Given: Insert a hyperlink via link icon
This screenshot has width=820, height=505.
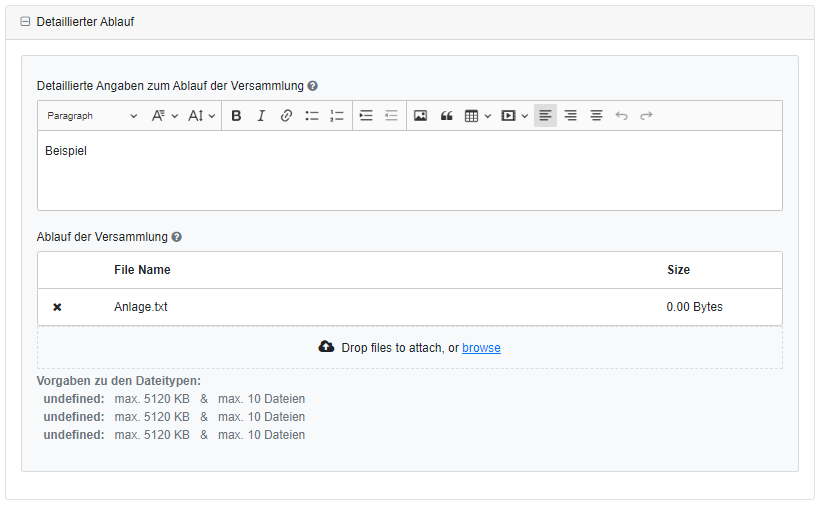Looking at the screenshot, I should 286,116.
